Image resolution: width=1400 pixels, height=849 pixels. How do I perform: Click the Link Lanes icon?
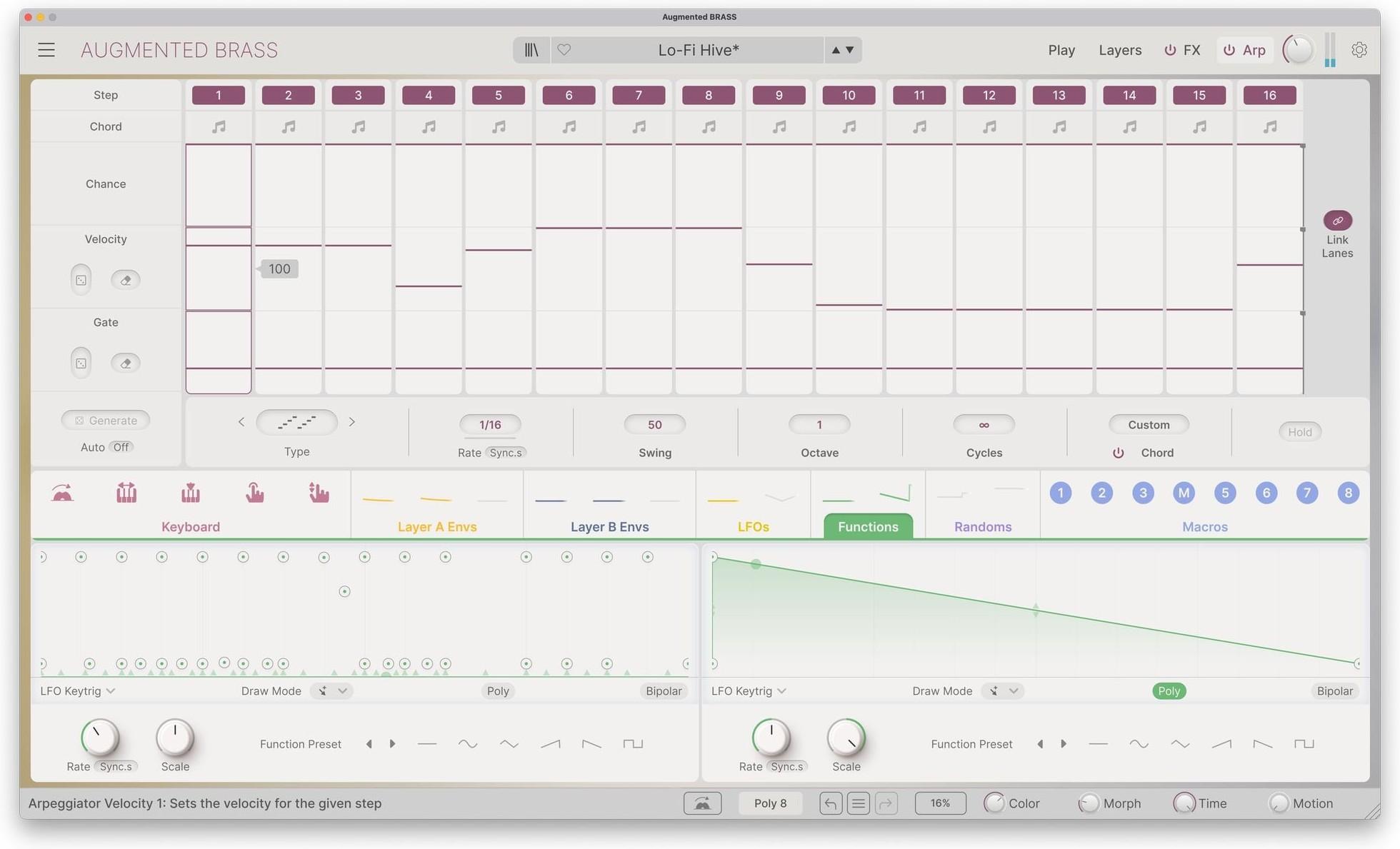[x=1337, y=221]
